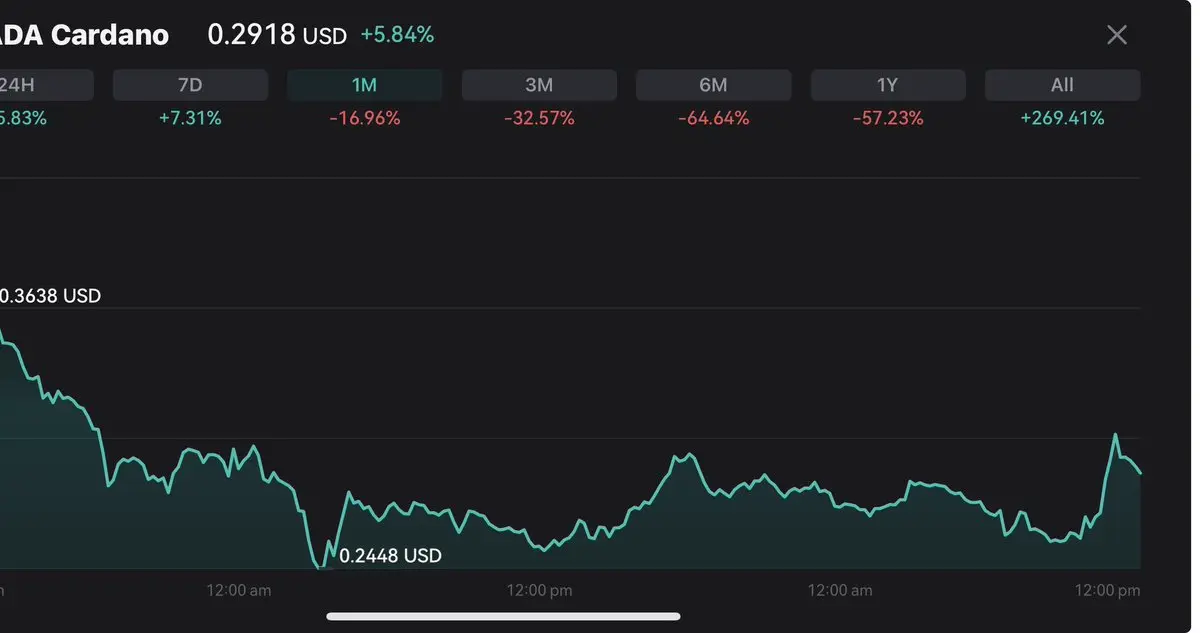The height and width of the screenshot is (633, 1200).
Task: Click the +7.31% seven-day change value
Action: (190, 118)
